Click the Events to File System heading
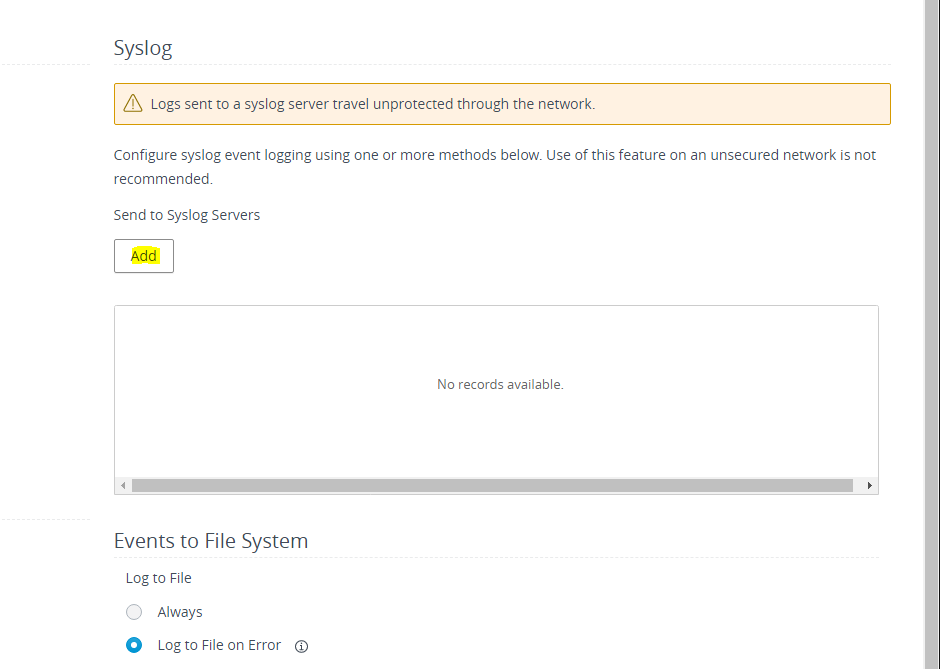 211,541
